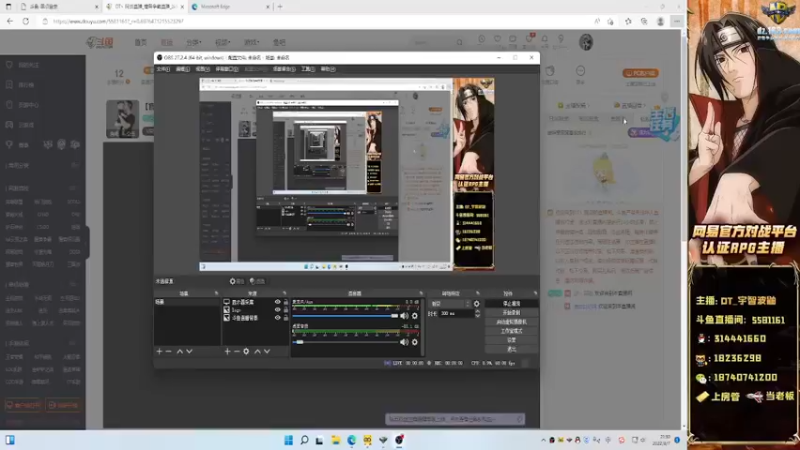Pop out the Sources dock panel

click(x=285, y=293)
